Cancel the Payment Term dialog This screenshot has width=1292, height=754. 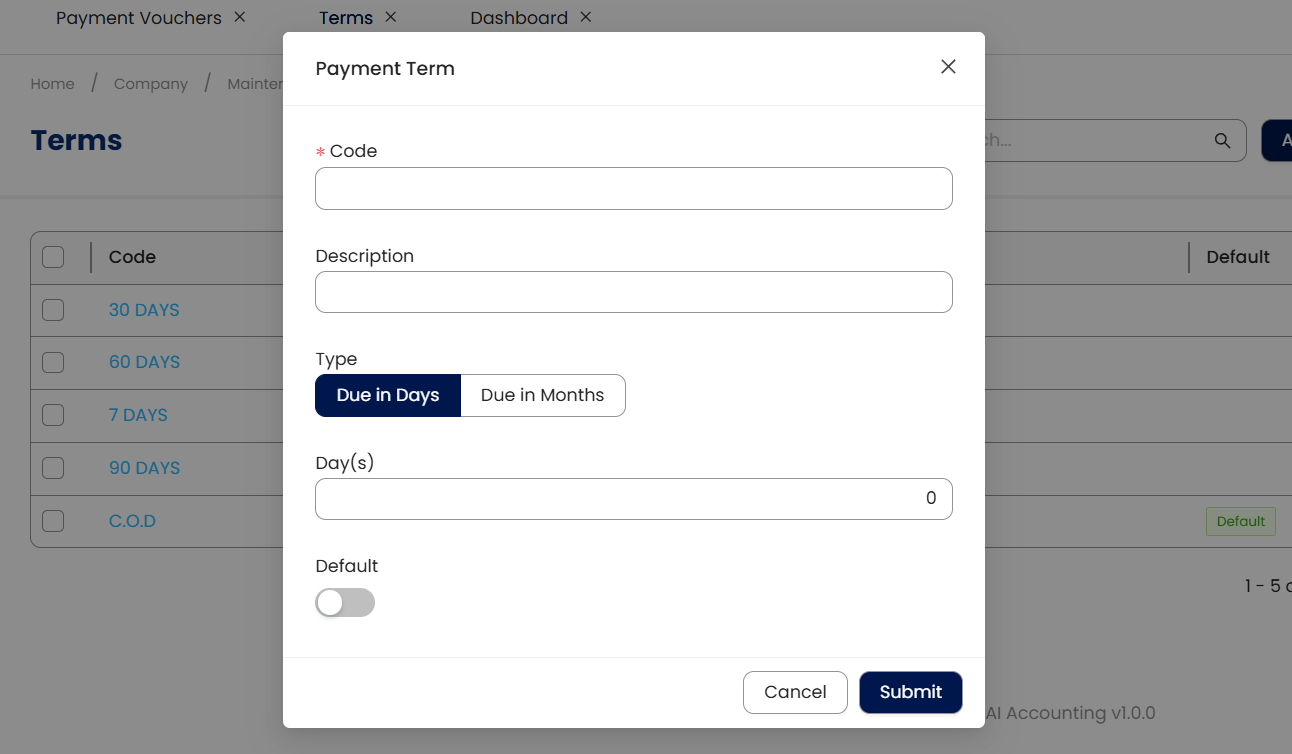(795, 692)
